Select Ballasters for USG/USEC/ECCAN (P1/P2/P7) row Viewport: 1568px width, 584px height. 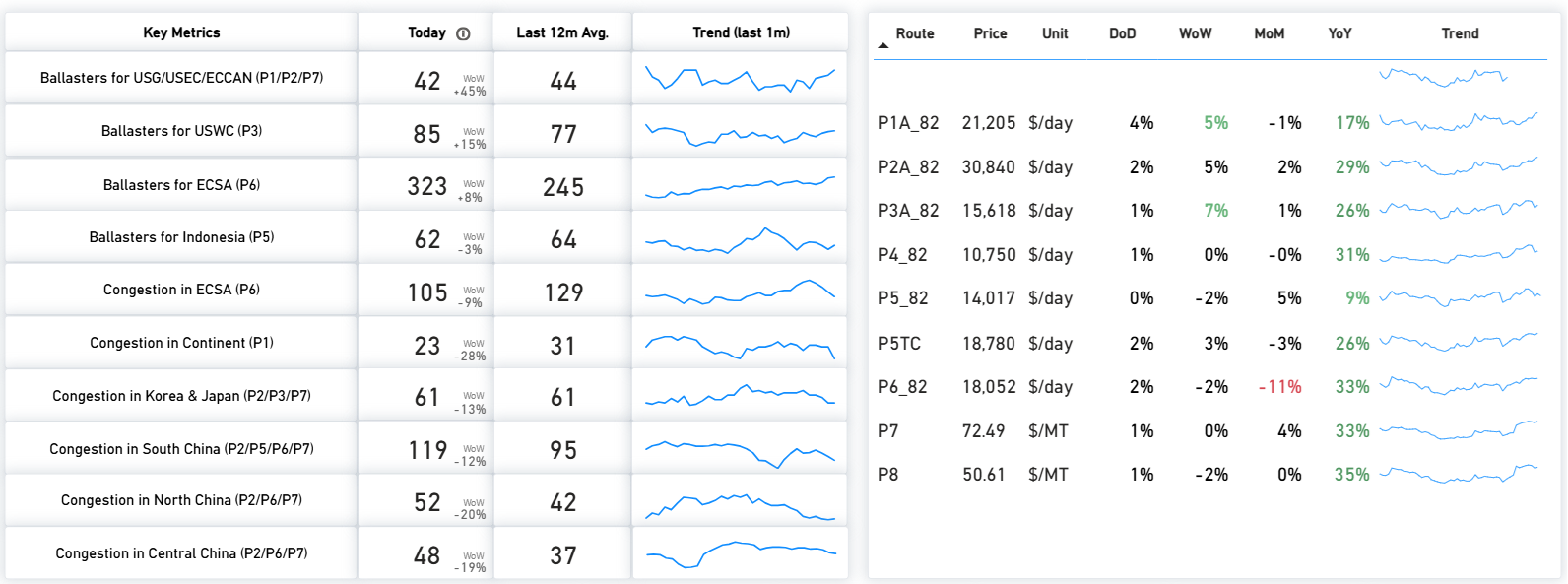click(426, 78)
